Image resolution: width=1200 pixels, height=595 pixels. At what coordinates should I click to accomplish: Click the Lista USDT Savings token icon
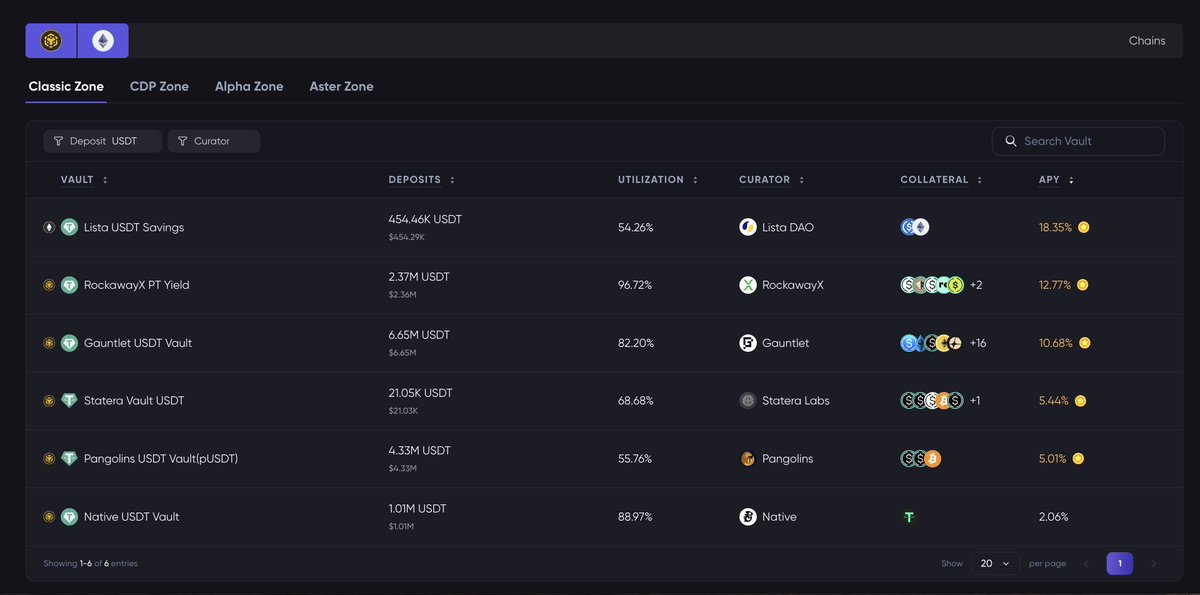69,227
